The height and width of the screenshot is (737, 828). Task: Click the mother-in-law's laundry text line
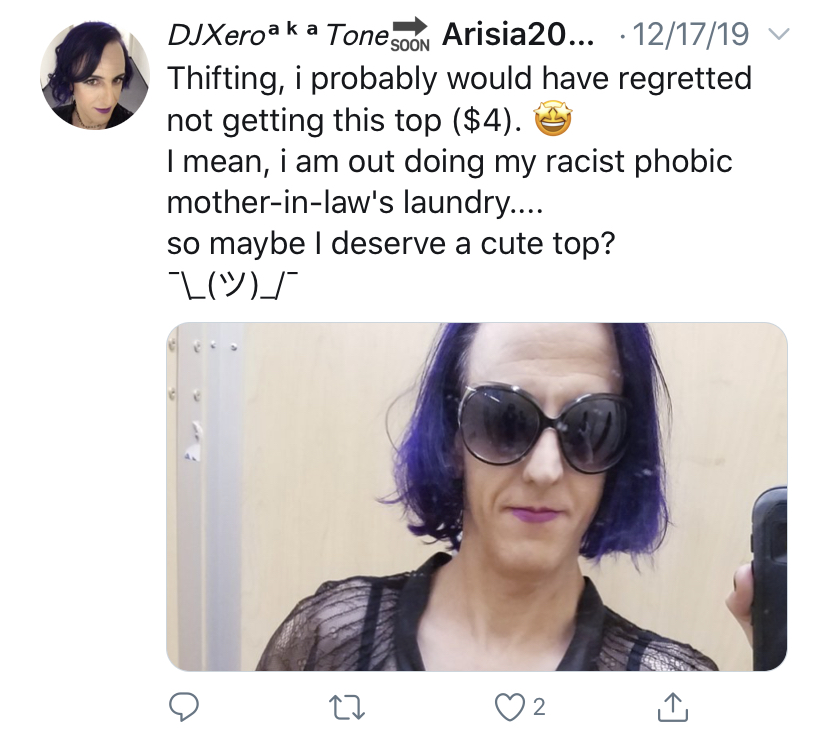click(355, 203)
